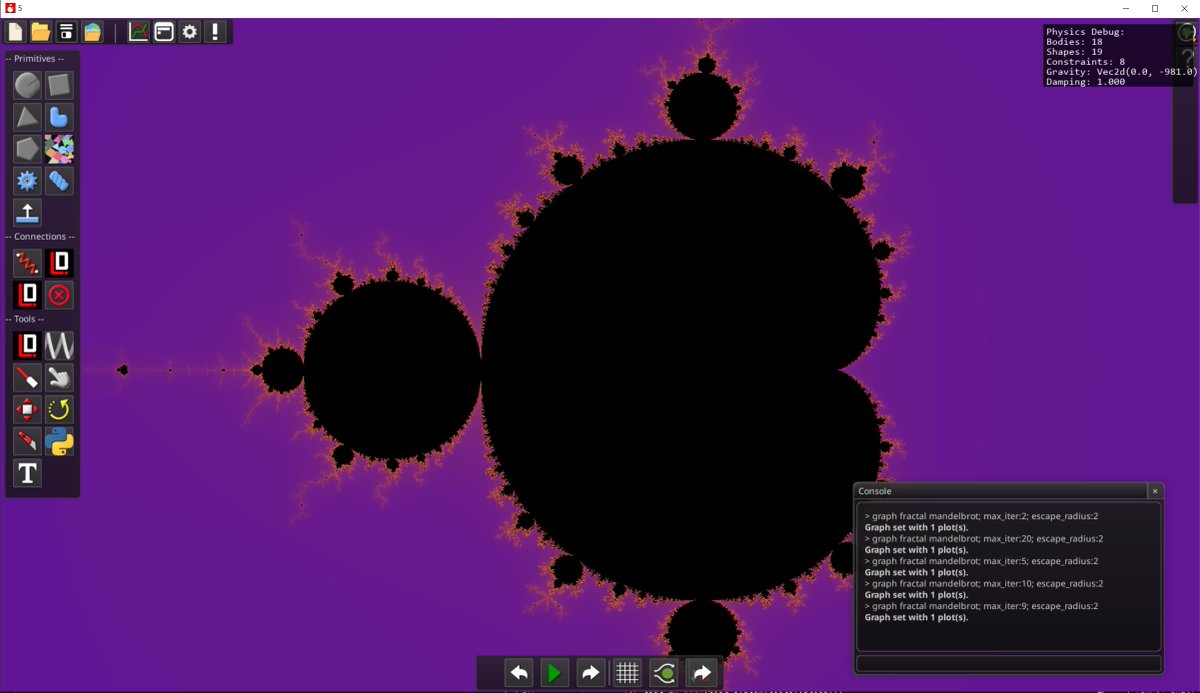Click the "Bodies: 18" debug text

[1074, 42]
